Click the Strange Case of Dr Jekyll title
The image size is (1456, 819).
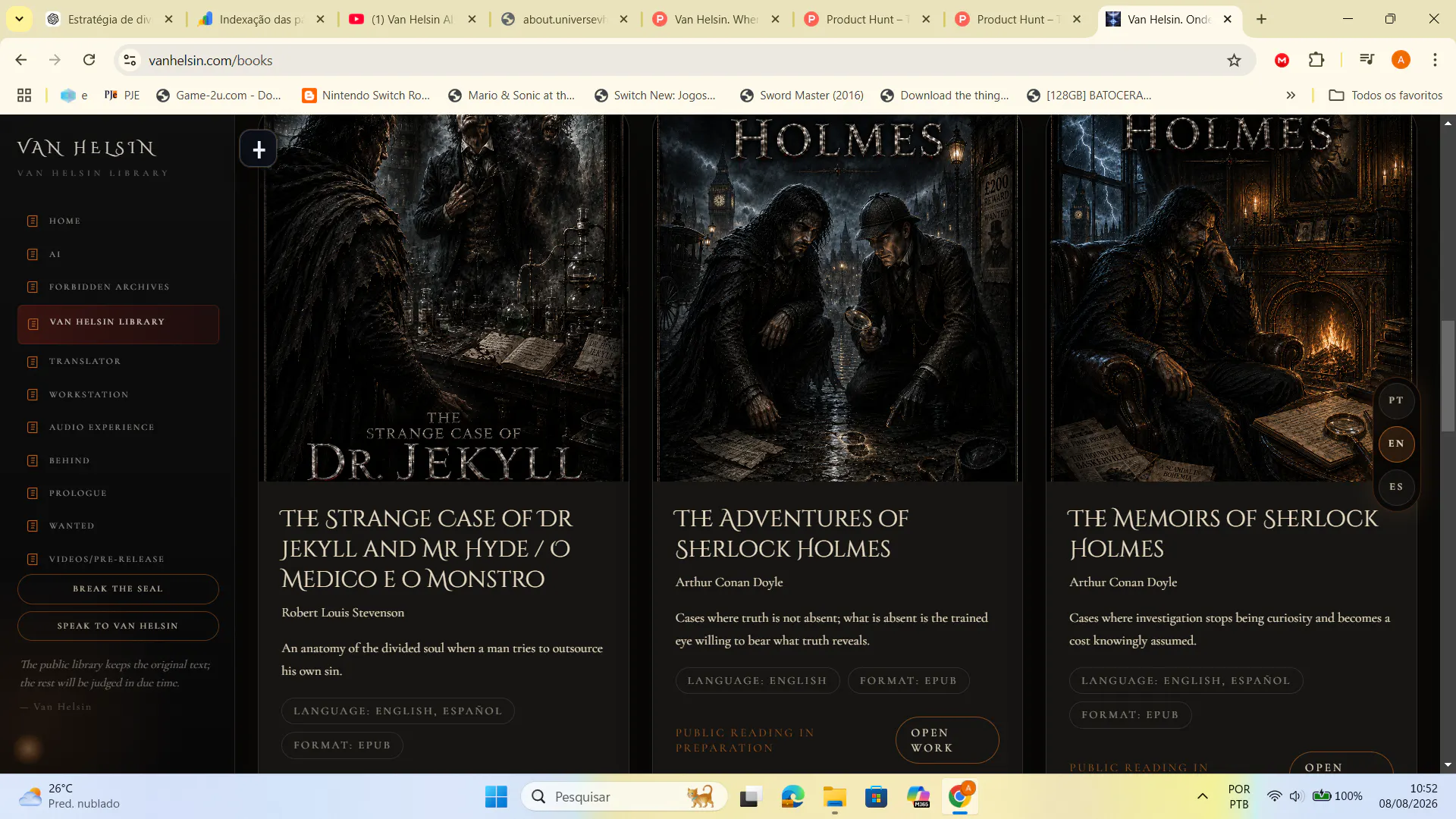pyautogui.click(x=426, y=549)
